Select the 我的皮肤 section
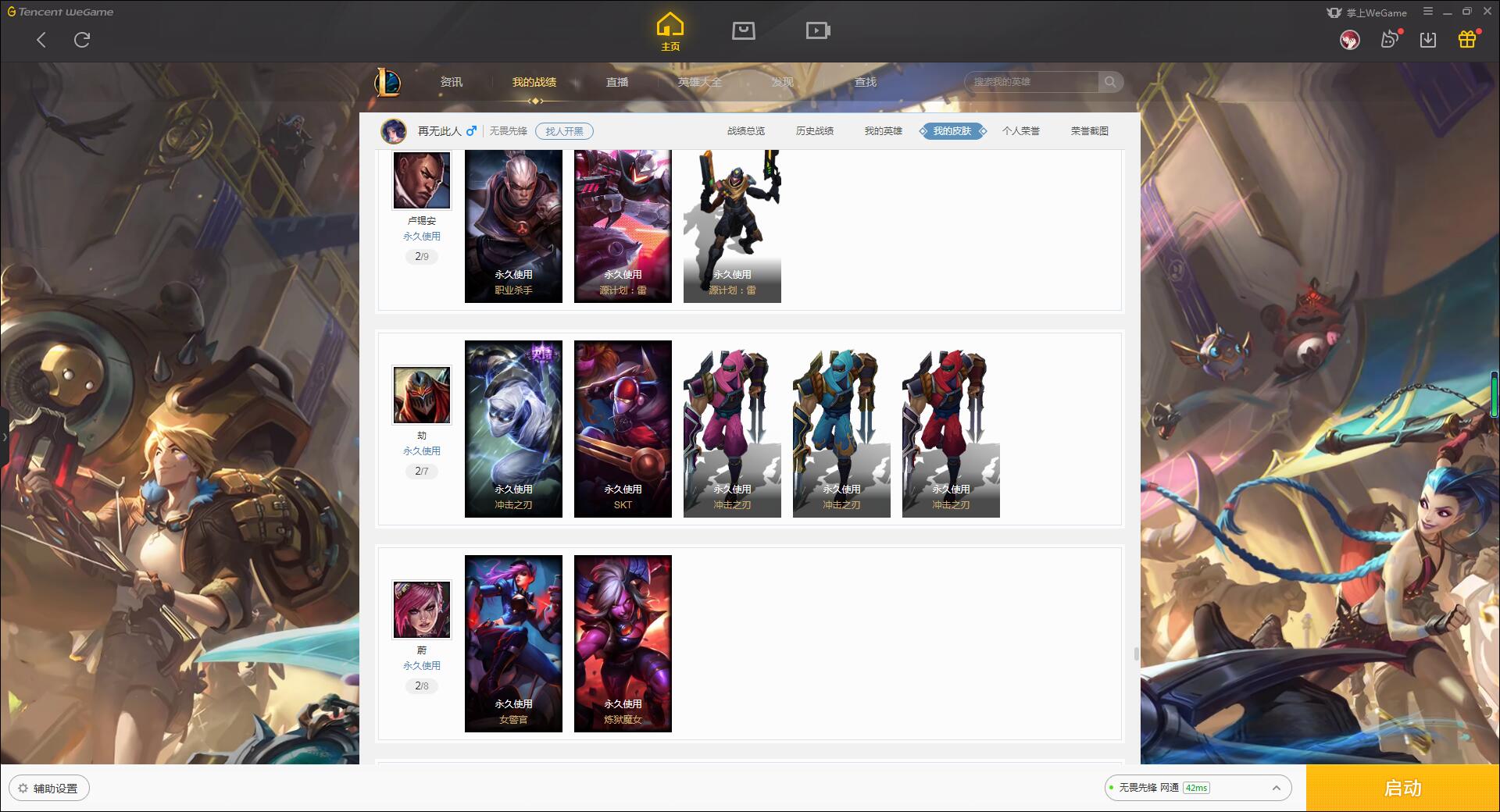 click(x=952, y=131)
